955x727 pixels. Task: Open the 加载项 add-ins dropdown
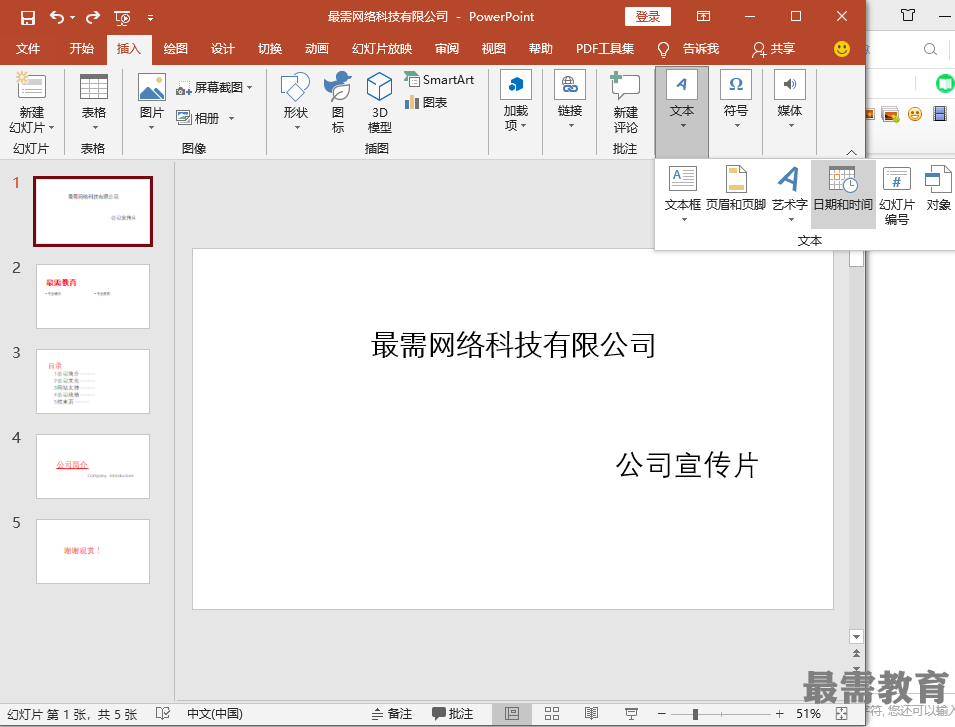[x=515, y=100]
